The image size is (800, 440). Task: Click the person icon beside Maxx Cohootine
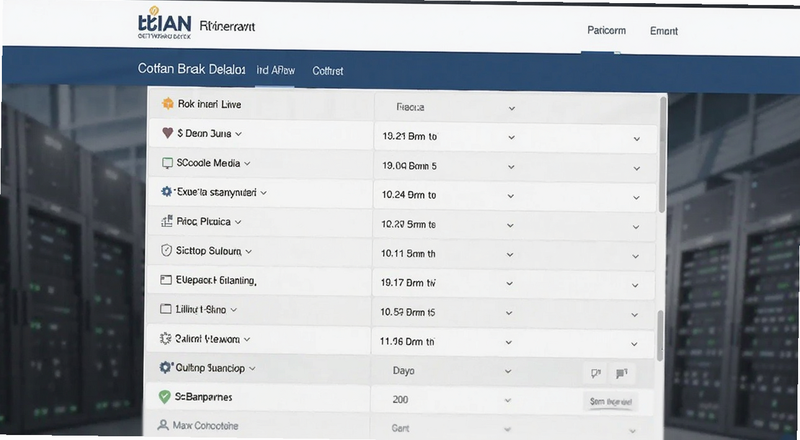[x=163, y=425]
